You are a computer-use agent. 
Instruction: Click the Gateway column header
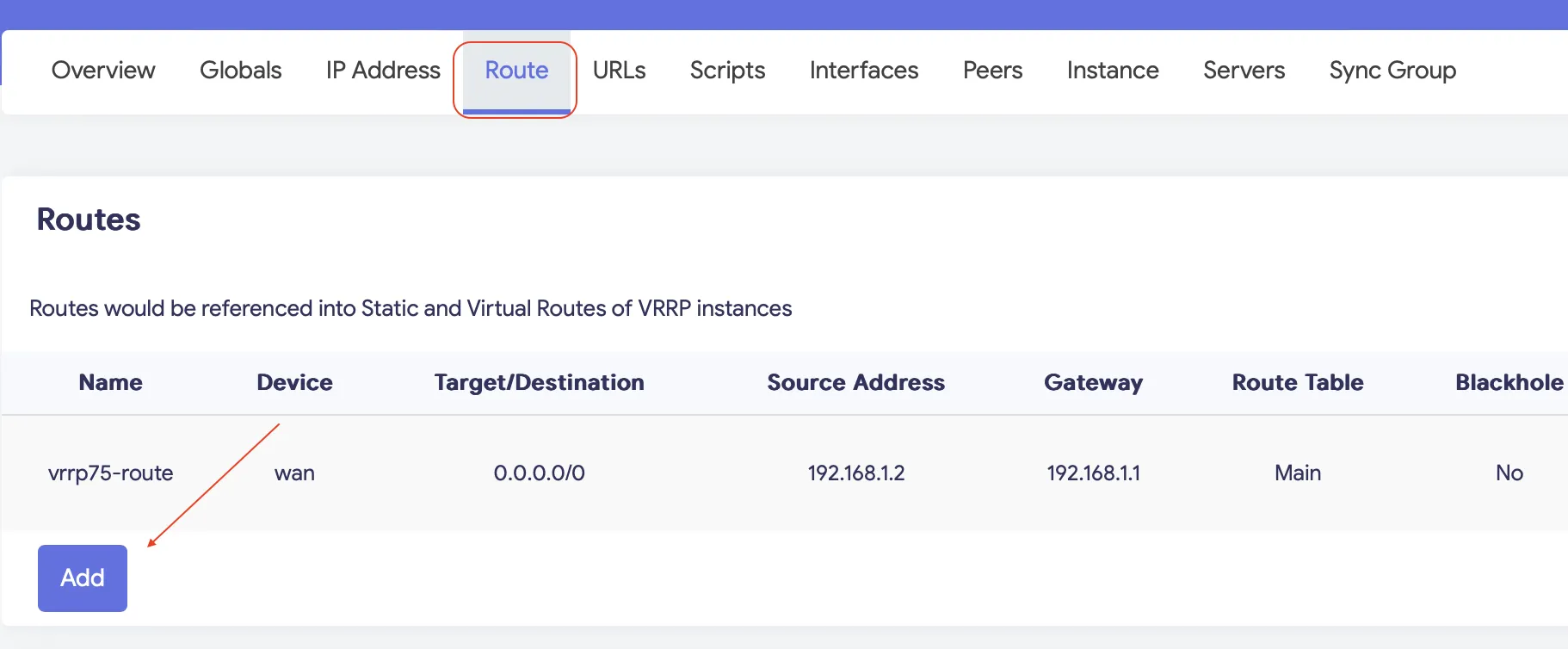[x=1093, y=382]
